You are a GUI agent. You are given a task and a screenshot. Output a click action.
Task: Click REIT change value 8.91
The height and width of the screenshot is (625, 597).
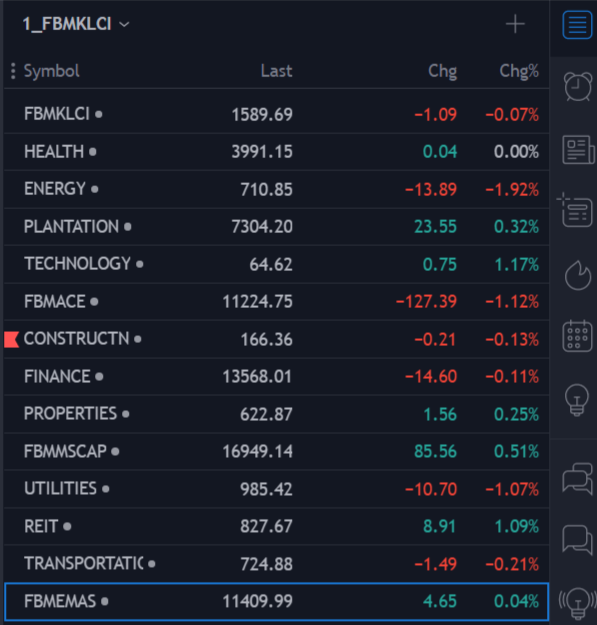(439, 527)
